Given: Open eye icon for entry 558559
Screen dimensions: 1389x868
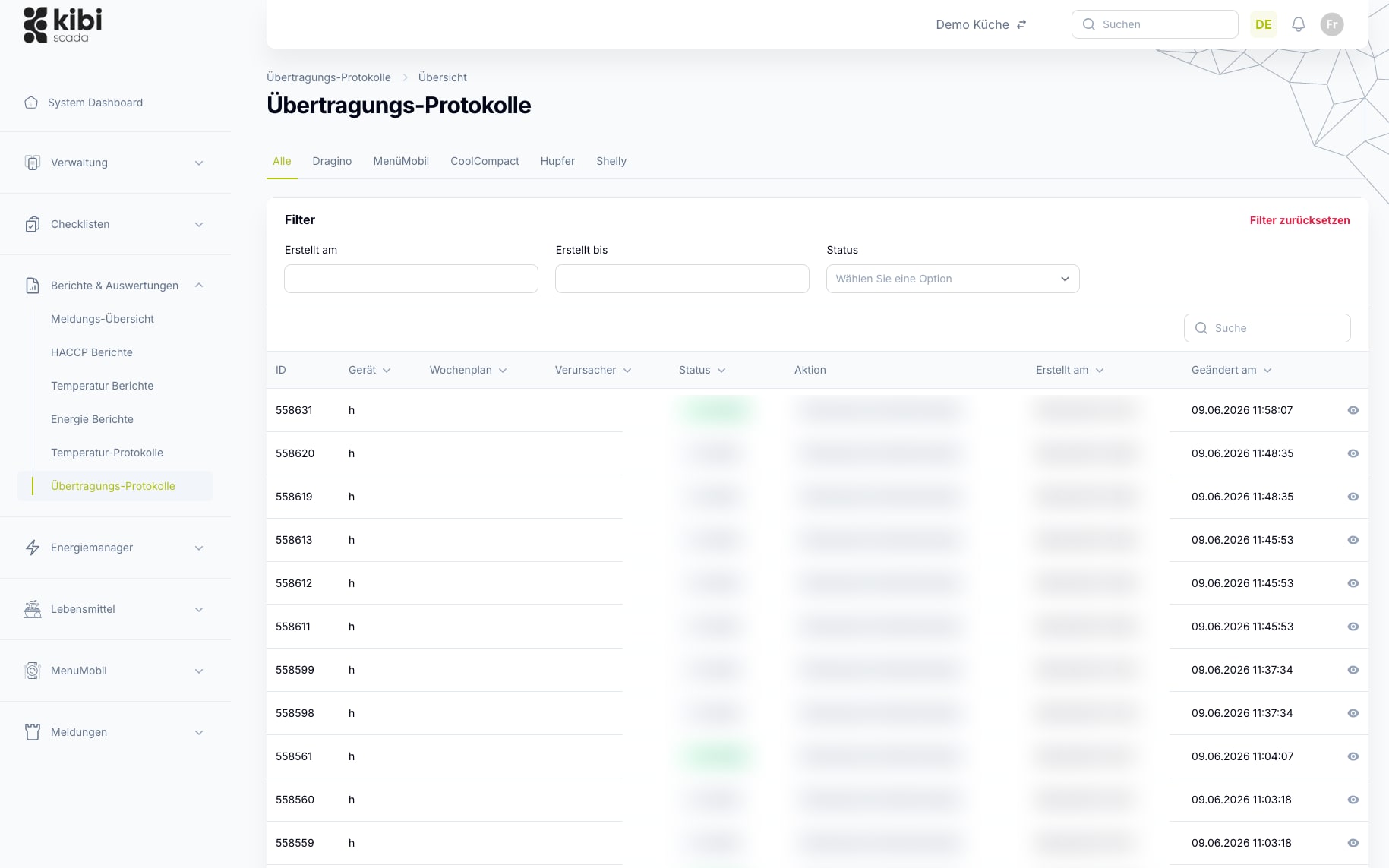Looking at the screenshot, I should point(1353,843).
